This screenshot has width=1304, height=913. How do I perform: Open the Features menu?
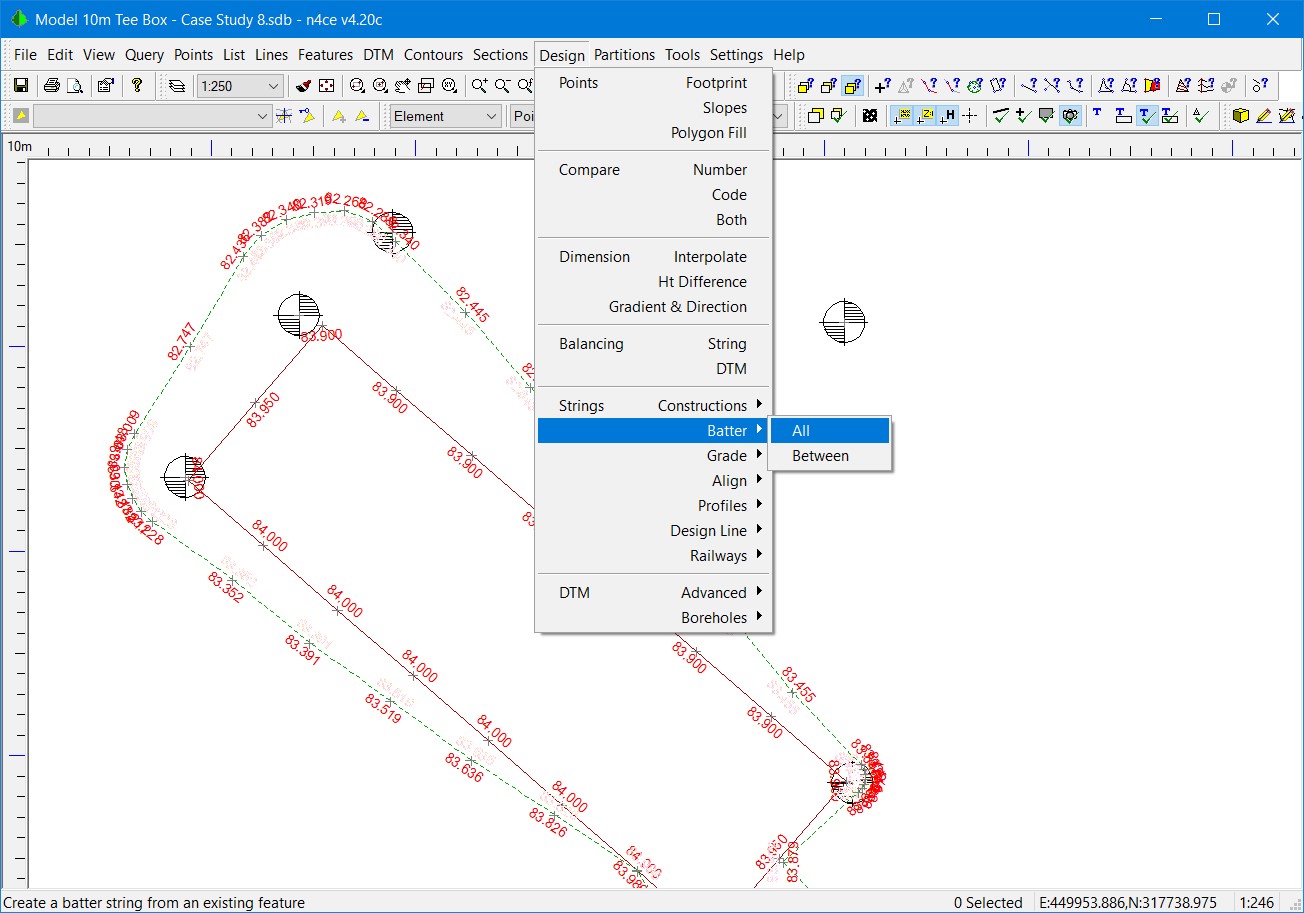click(x=325, y=55)
